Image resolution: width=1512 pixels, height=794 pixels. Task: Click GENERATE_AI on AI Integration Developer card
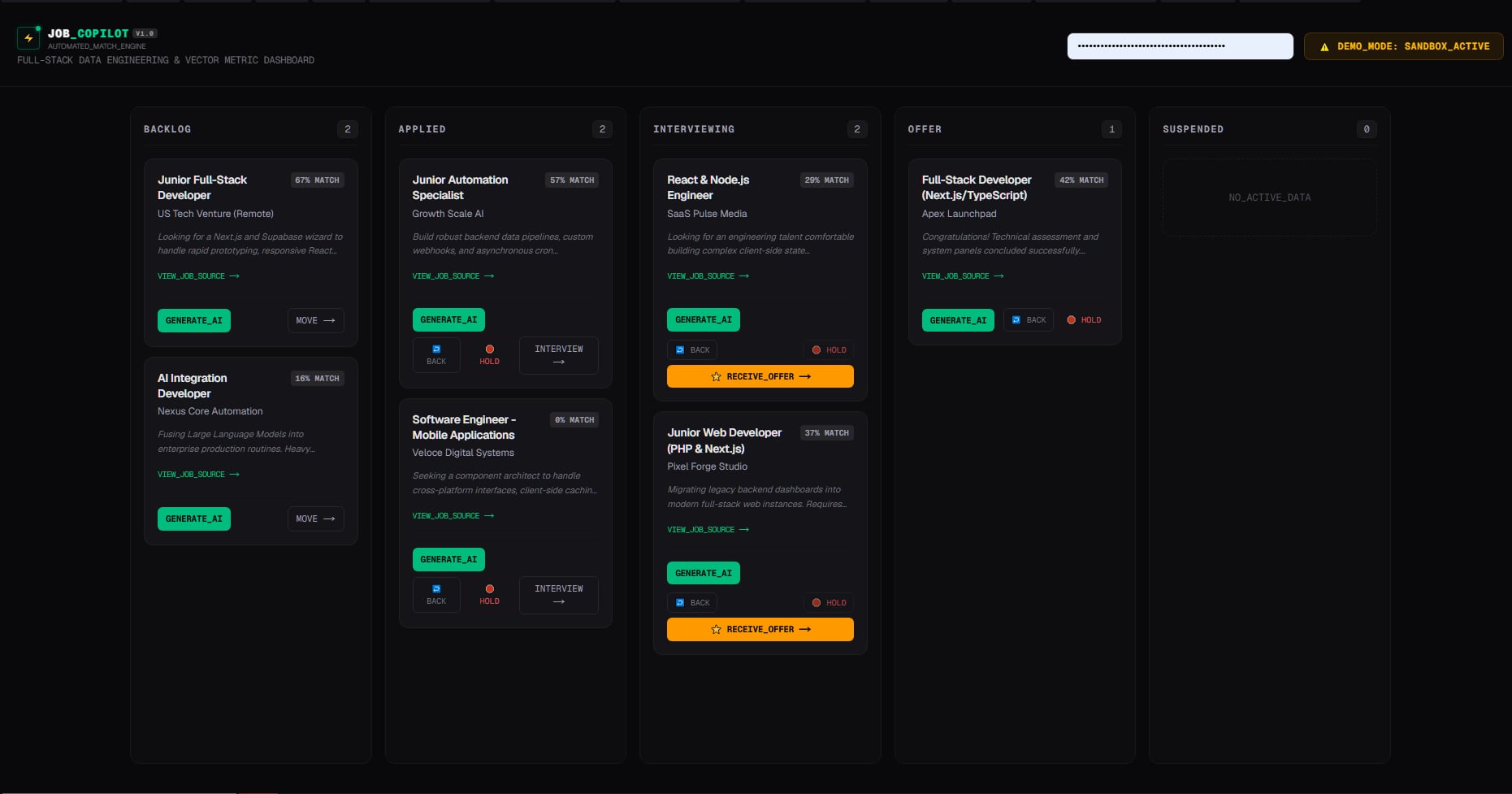194,518
